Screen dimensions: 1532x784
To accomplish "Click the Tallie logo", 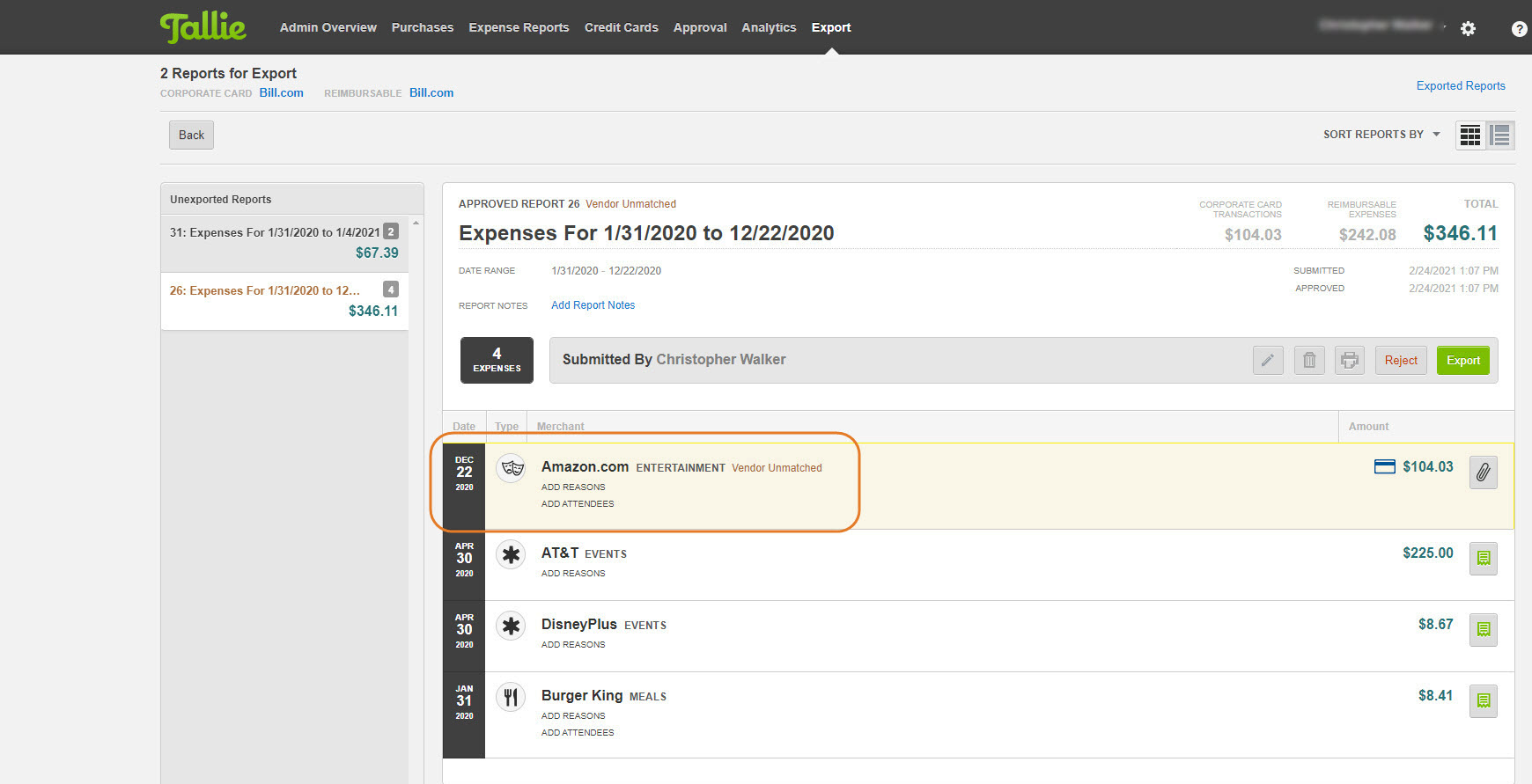I will click(x=203, y=27).
